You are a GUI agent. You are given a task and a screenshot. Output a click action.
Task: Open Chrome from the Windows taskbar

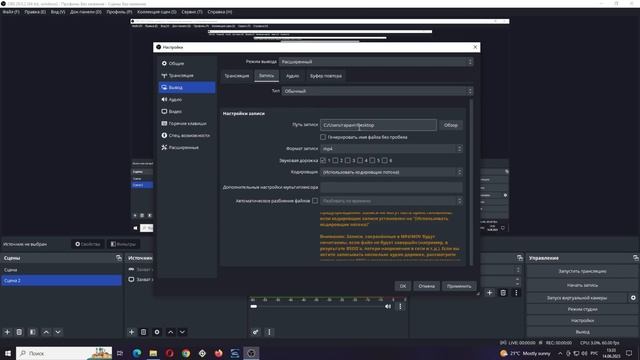pyautogui.click(x=186, y=353)
